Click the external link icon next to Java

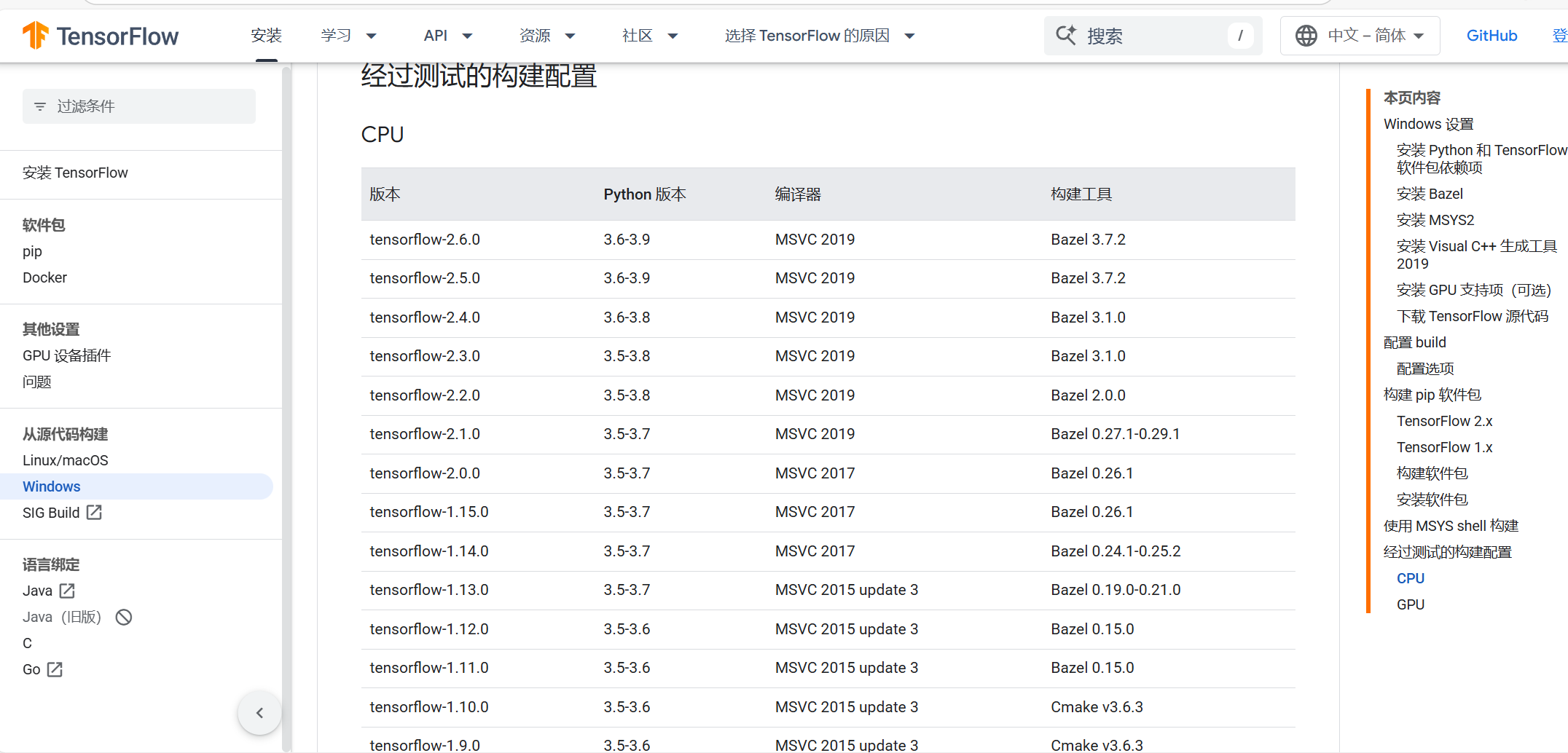click(x=66, y=591)
